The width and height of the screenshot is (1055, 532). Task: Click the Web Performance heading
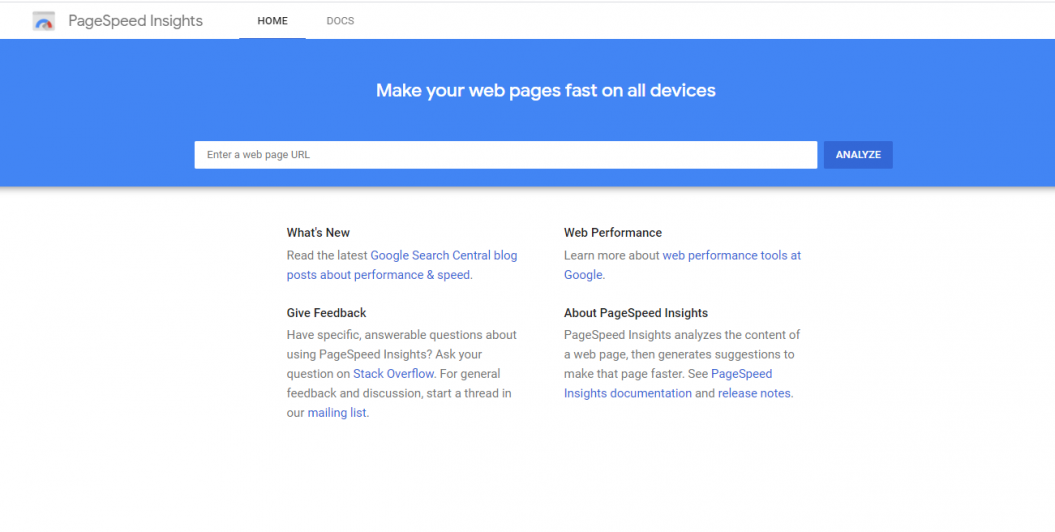(x=613, y=233)
